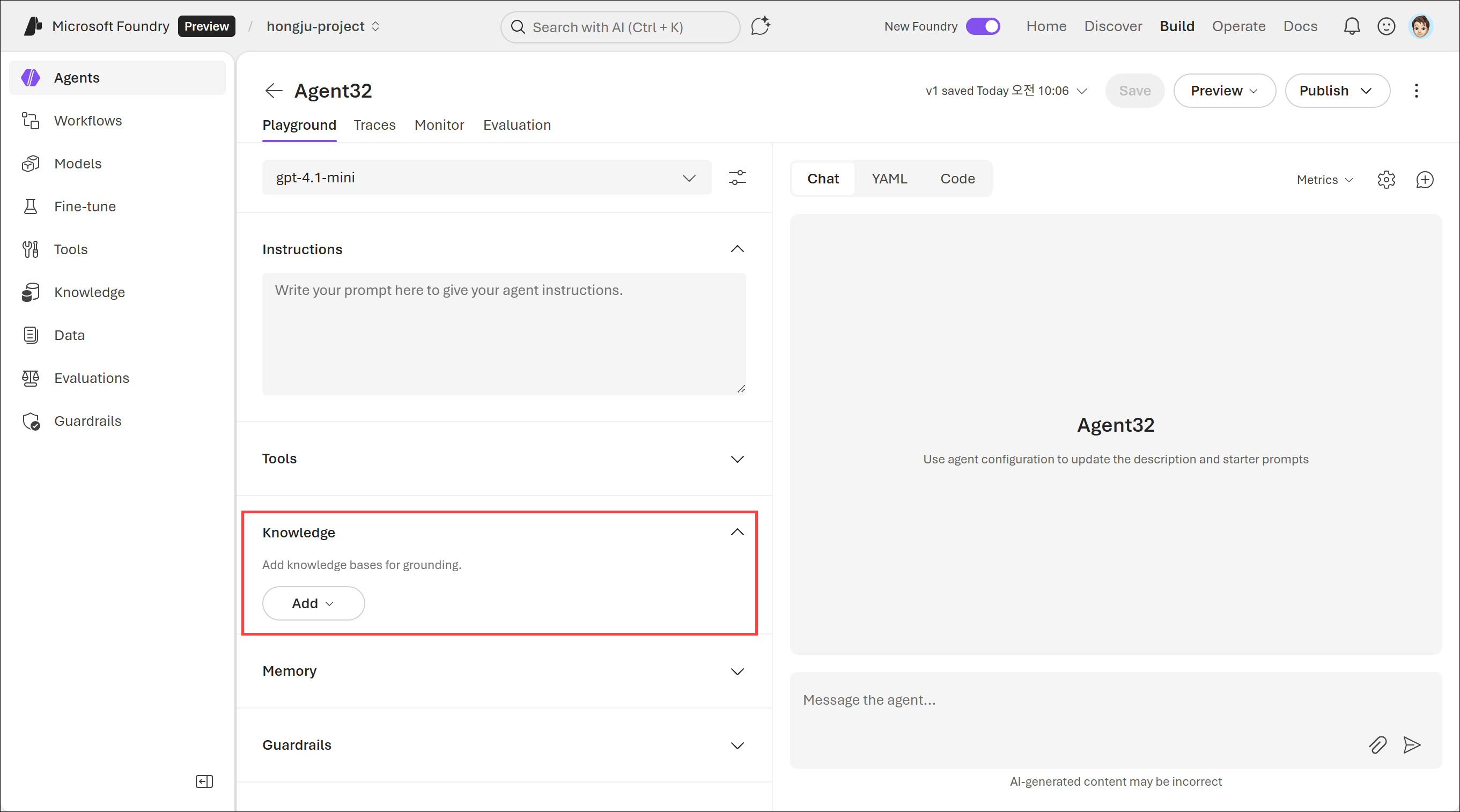
Task: Toggle the New Foundry switch
Action: click(x=983, y=27)
